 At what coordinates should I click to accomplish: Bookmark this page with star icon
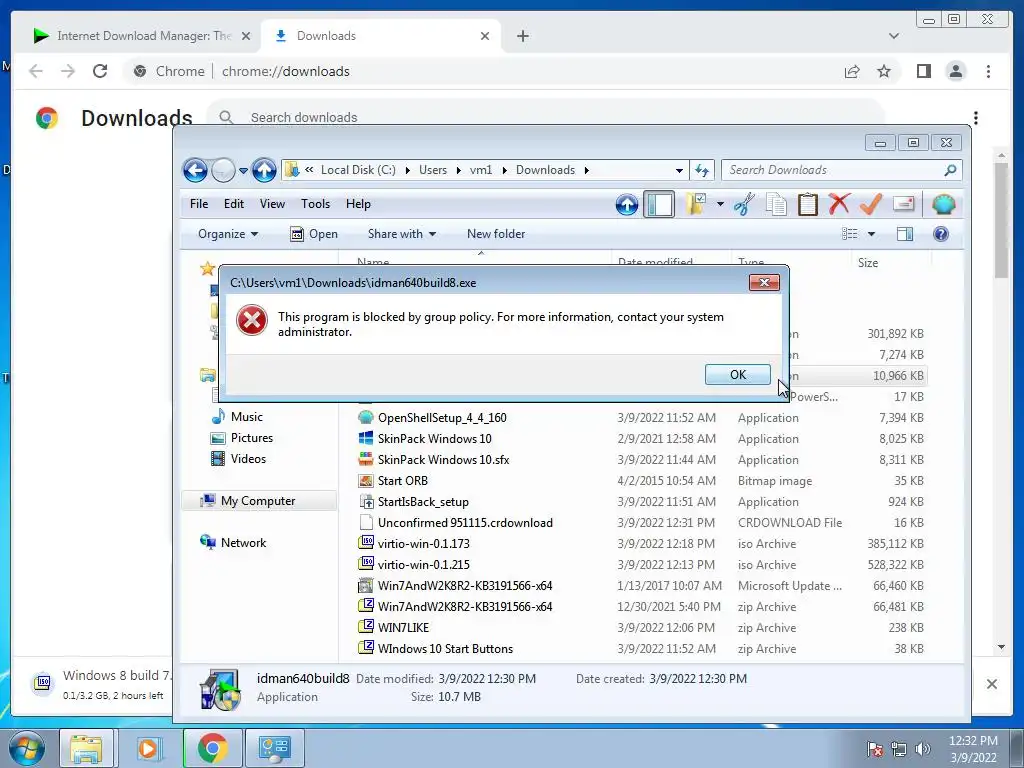pos(884,71)
